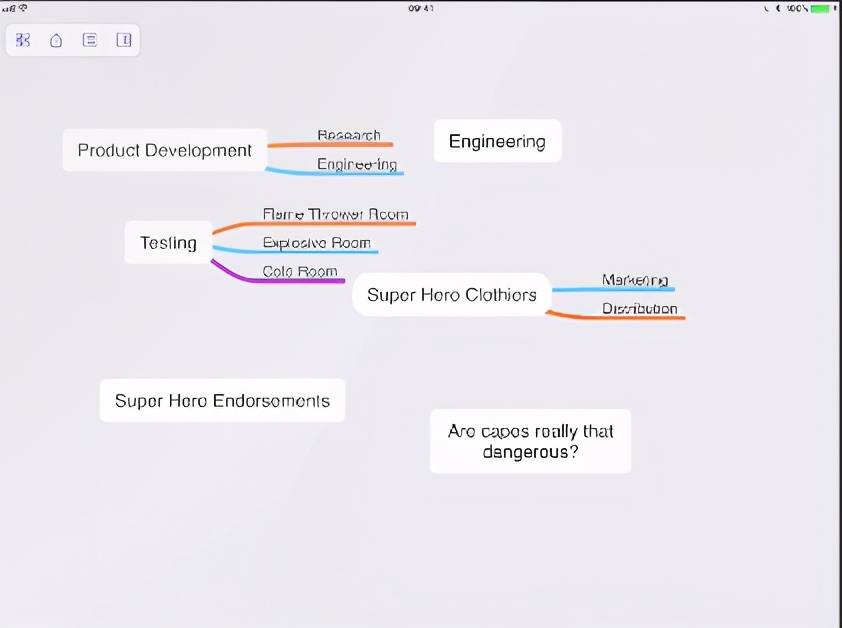Select the 'Are capes really that dangerous?' node
The width and height of the screenshot is (842, 628).
[530, 441]
